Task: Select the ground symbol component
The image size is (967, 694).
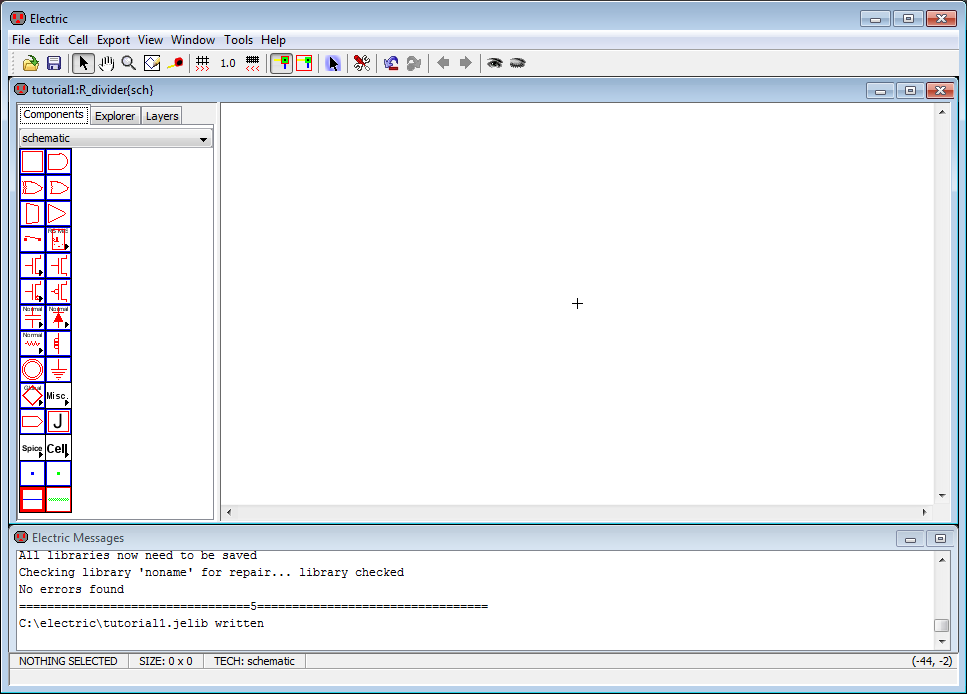Action: click(x=59, y=370)
